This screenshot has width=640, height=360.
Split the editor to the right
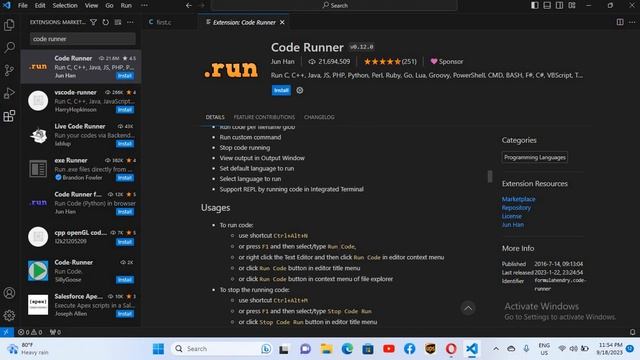(620, 22)
